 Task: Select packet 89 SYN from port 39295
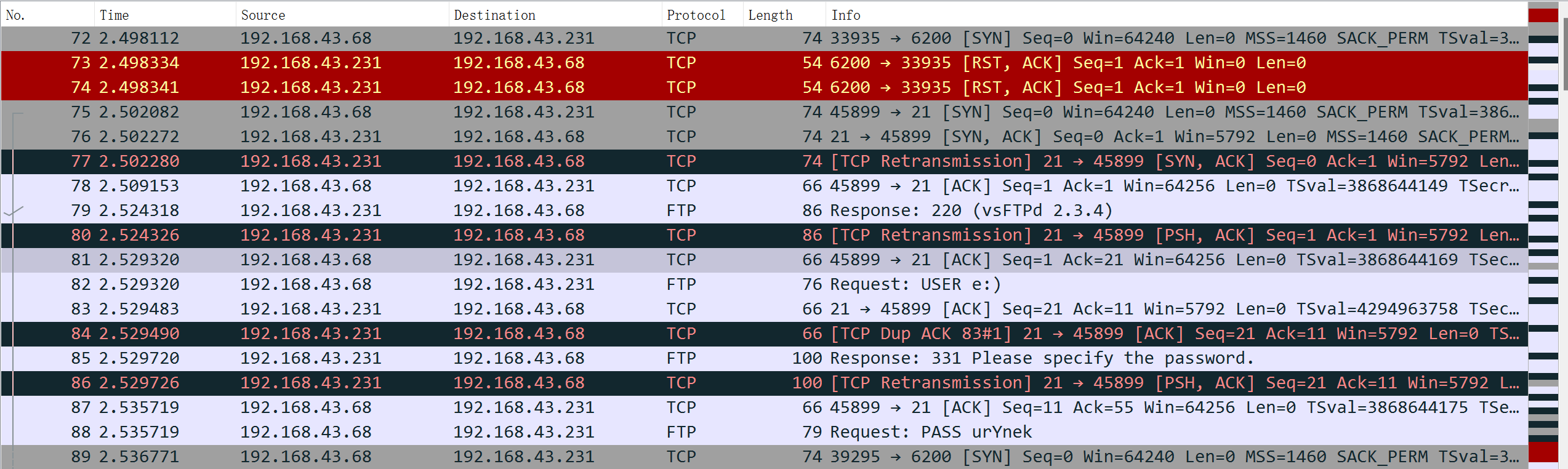(764, 457)
